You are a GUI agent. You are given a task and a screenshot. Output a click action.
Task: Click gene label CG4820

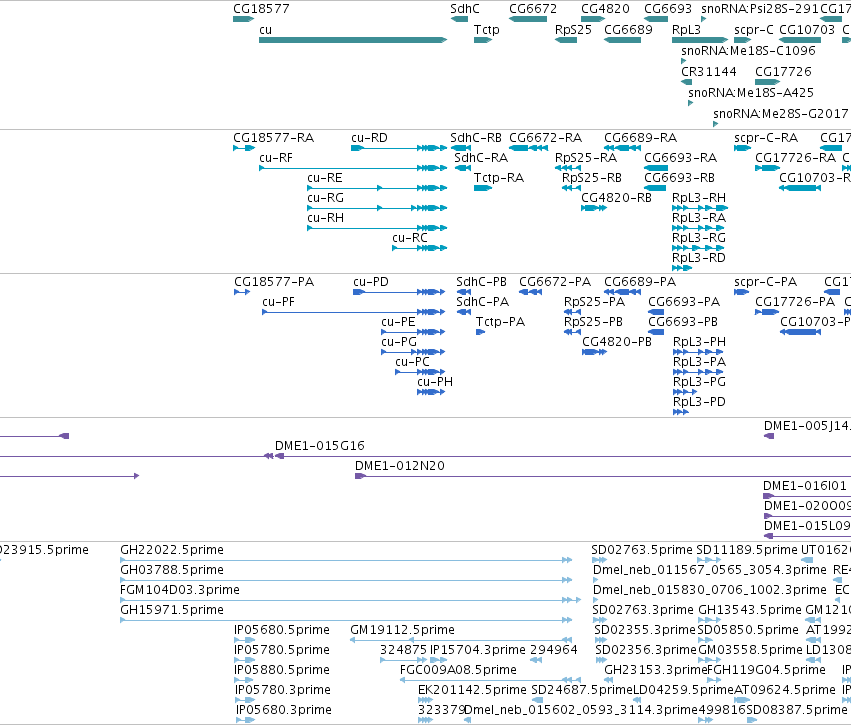pyautogui.click(x=605, y=9)
